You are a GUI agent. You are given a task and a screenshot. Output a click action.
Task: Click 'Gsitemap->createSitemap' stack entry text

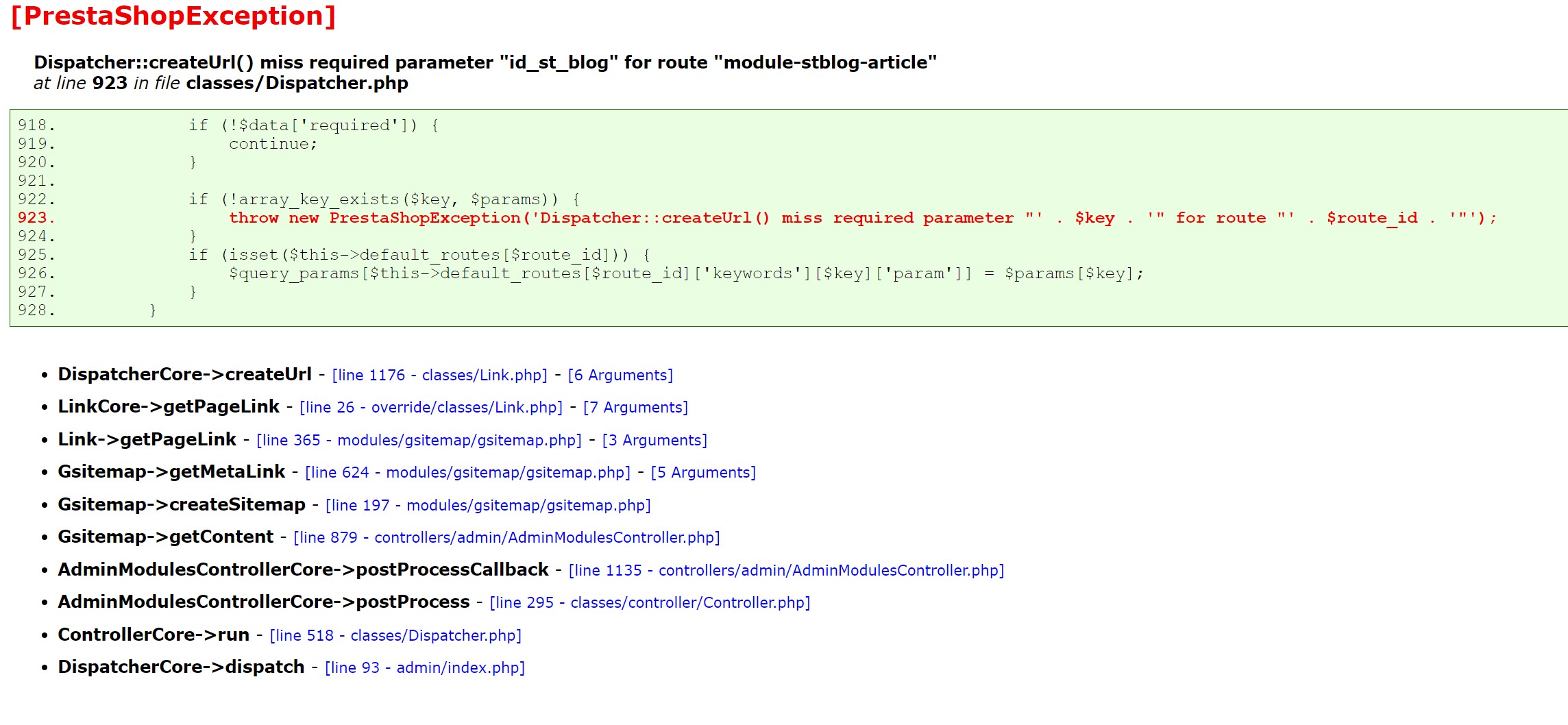click(x=182, y=504)
